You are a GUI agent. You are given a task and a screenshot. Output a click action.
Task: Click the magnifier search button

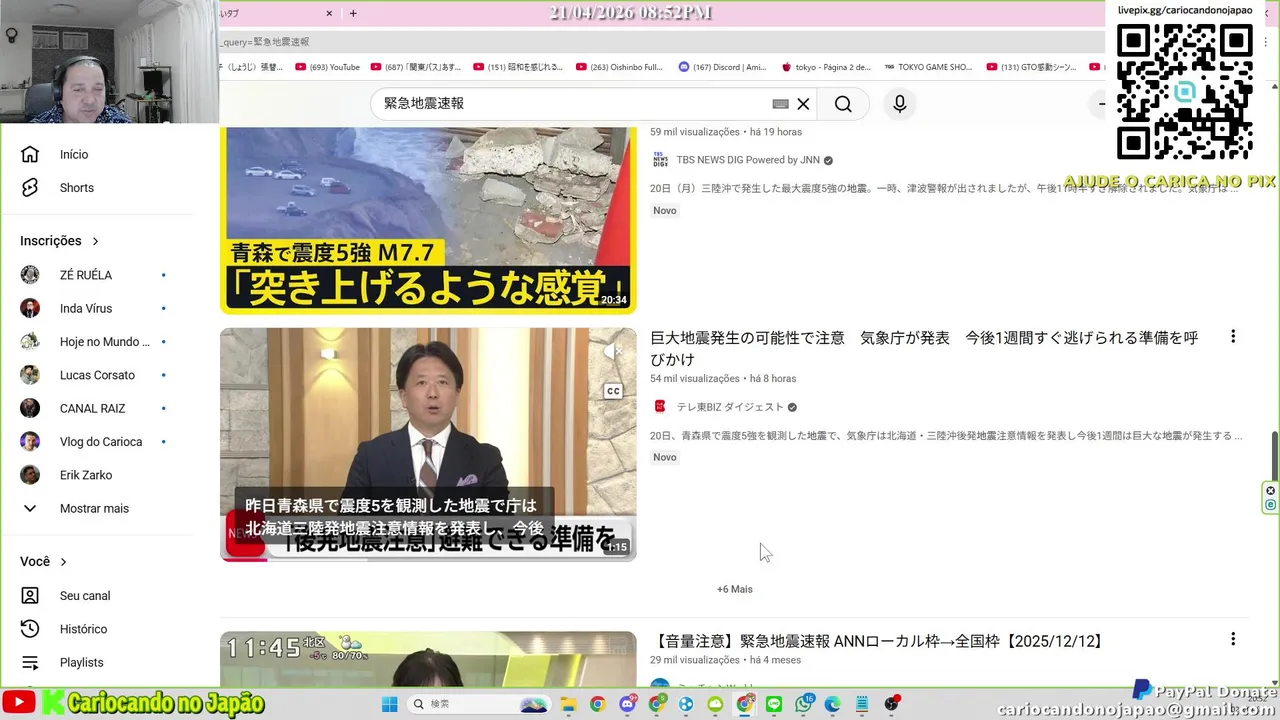843,104
